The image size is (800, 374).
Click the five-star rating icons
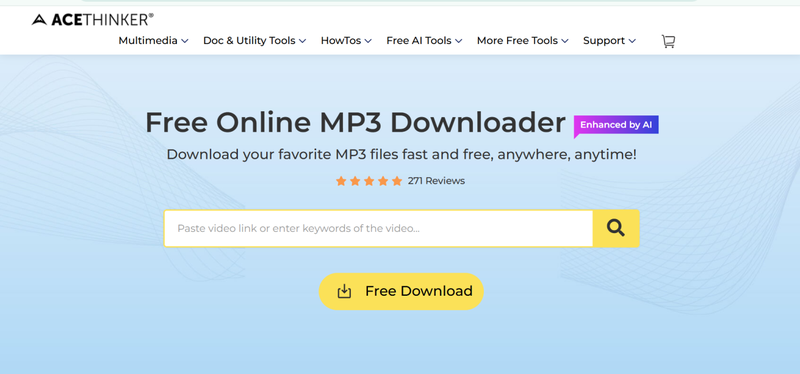pyautogui.click(x=369, y=181)
